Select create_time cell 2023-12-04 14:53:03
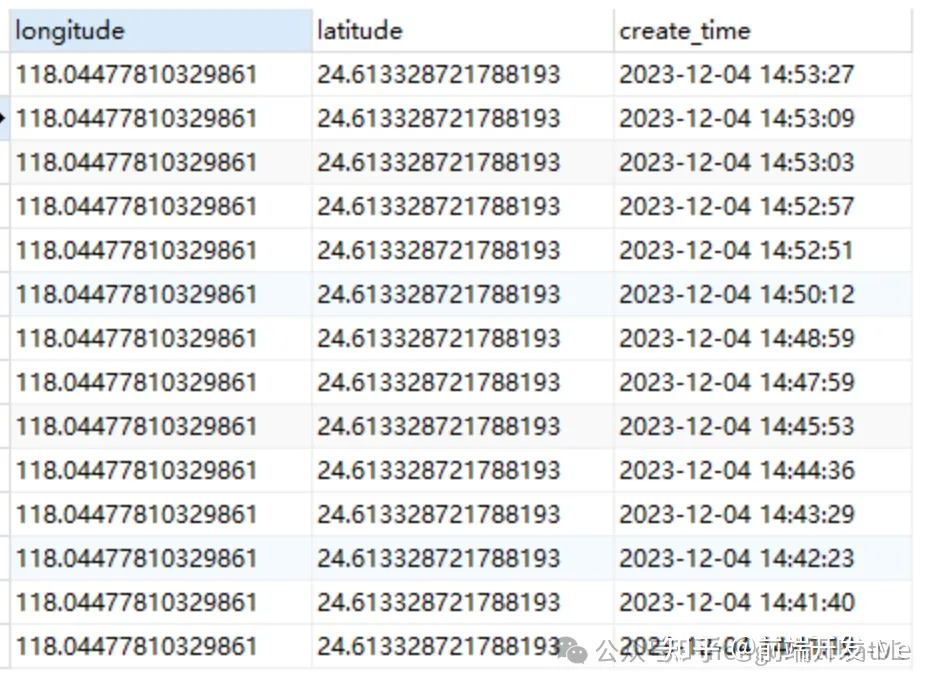 tap(763, 163)
